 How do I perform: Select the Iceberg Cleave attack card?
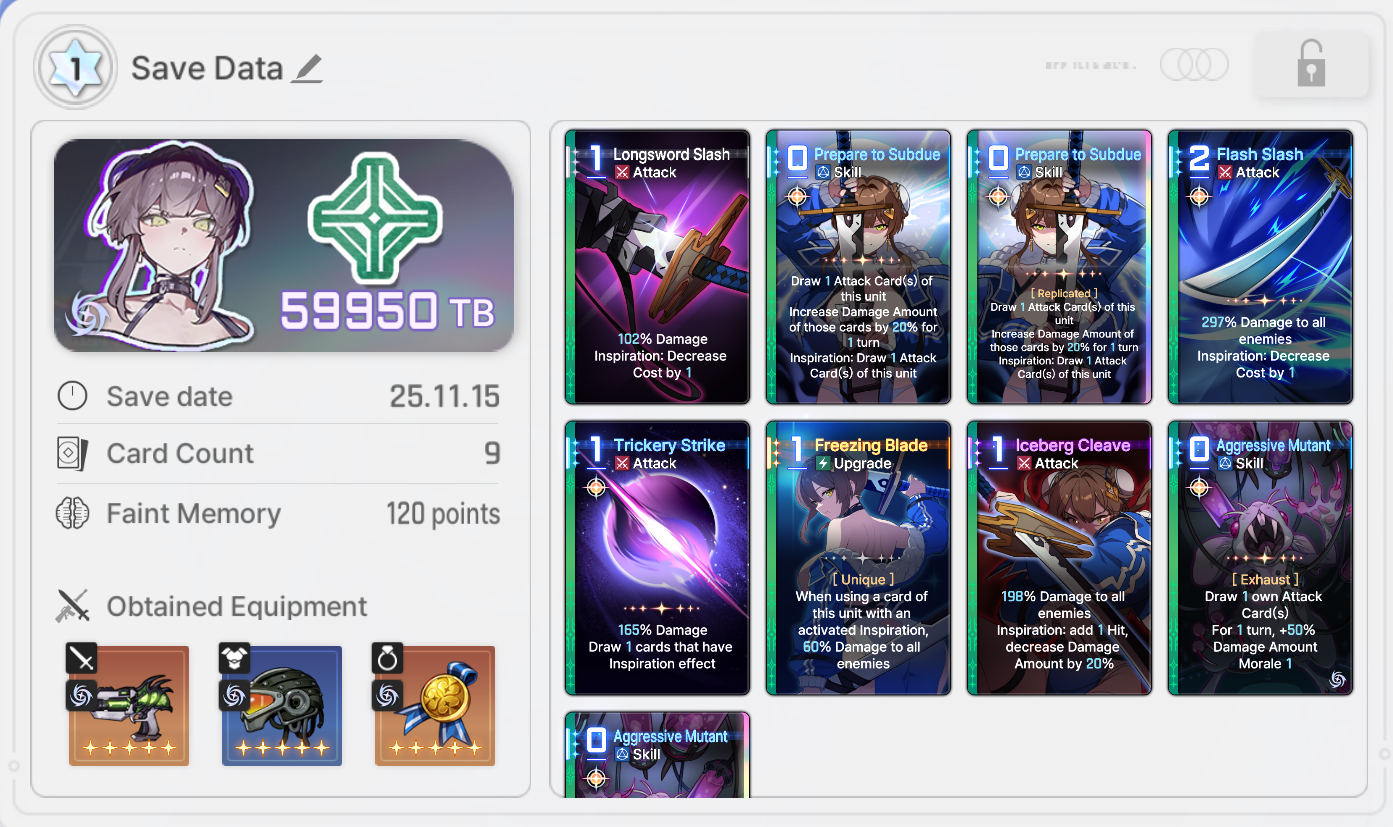click(x=1059, y=558)
